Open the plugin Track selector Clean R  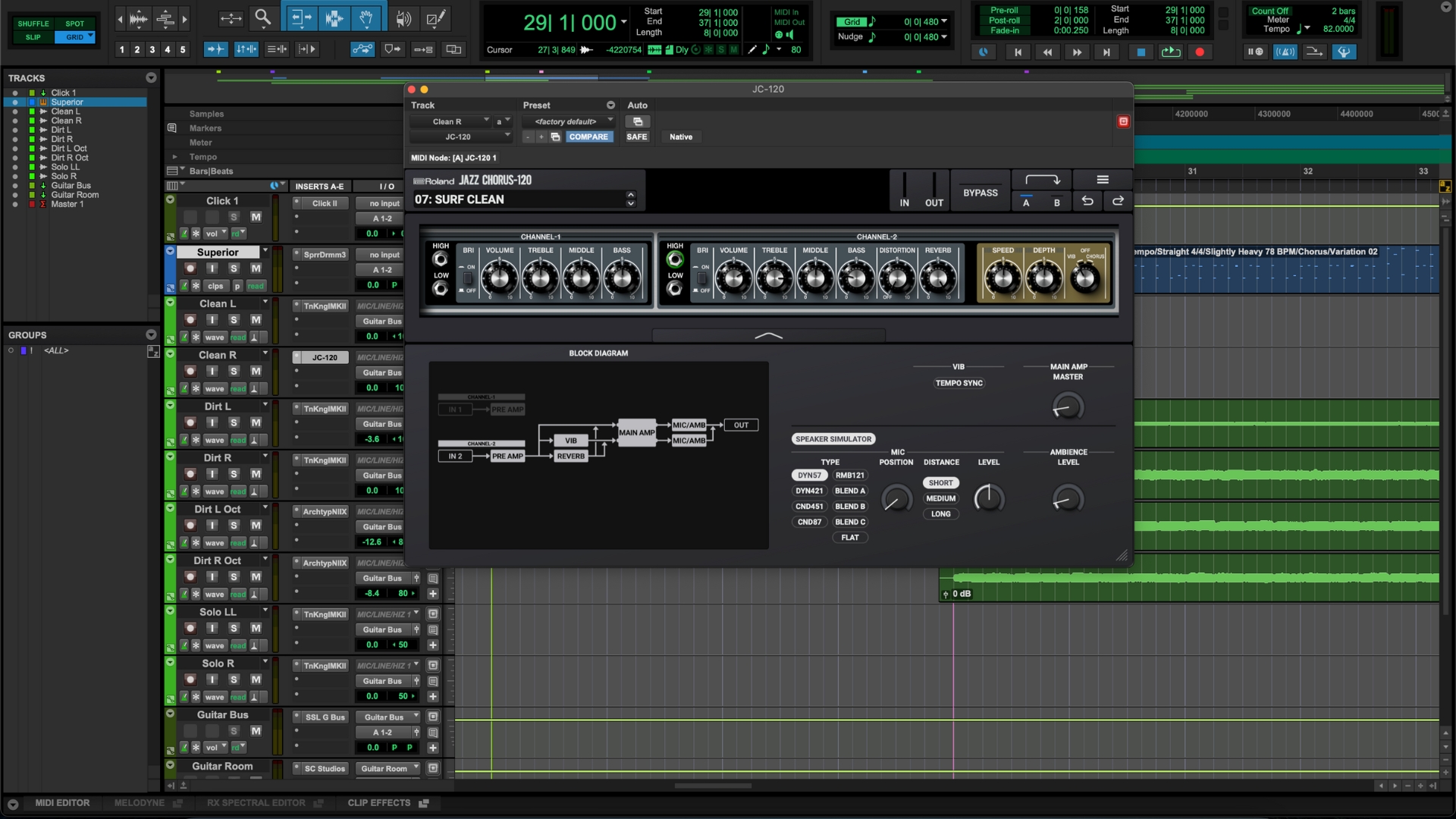click(x=450, y=121)
